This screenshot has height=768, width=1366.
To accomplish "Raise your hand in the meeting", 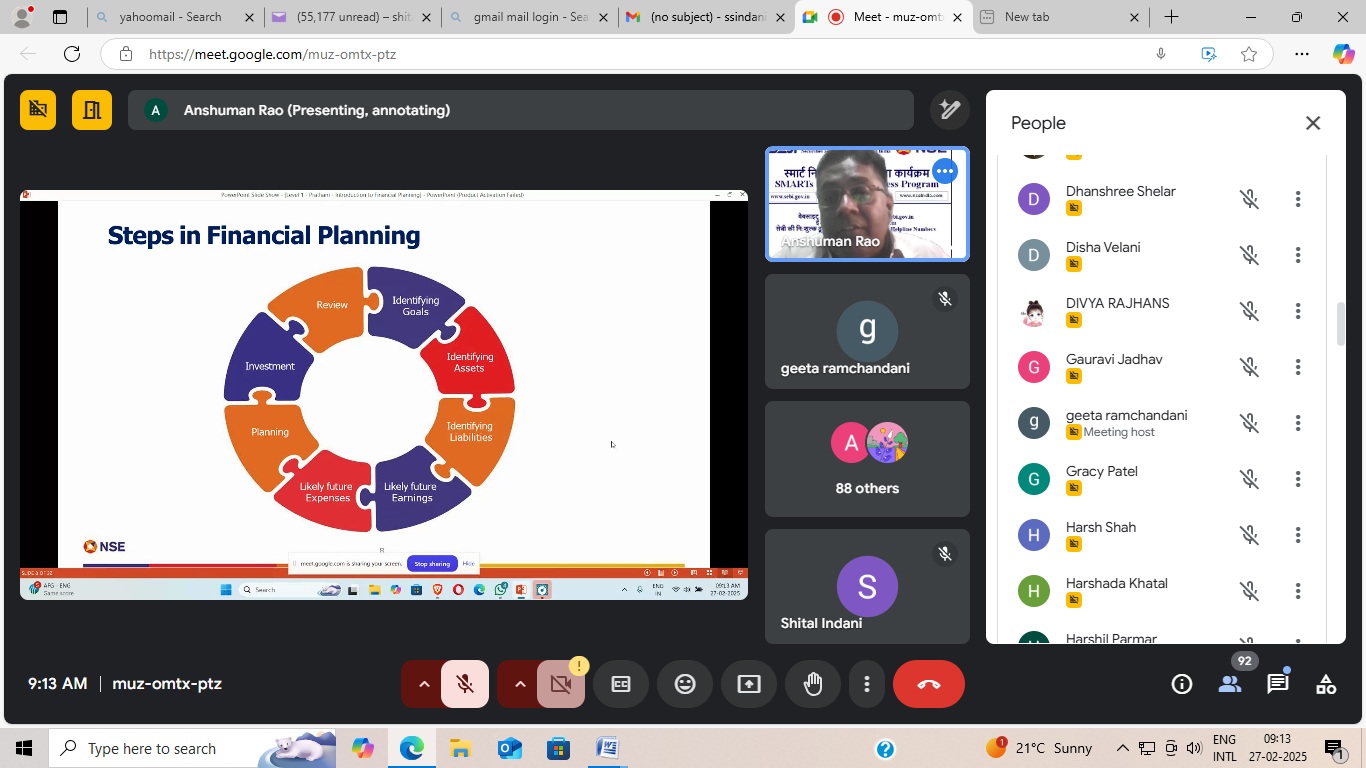I will pyautogui.click(x=813, y=684).
